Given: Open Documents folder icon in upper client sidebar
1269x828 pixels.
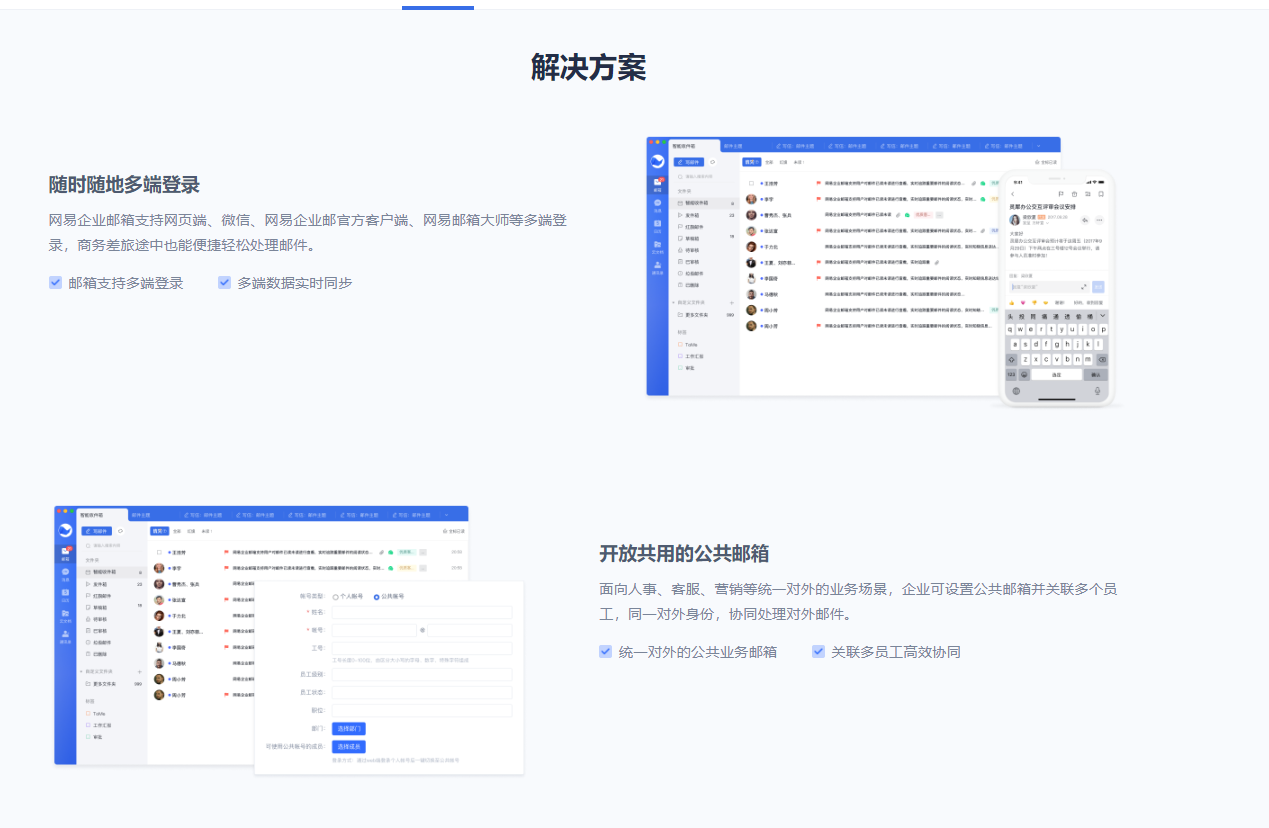Looking at the screenshot, I should pyautogui.click(x=657, y=245).
